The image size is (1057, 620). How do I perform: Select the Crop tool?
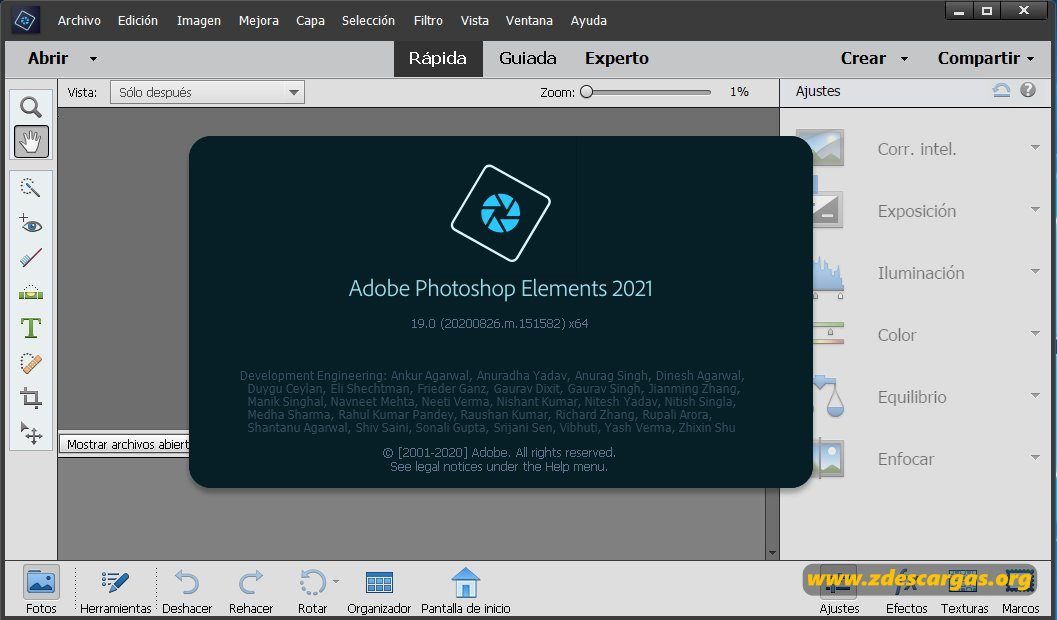click(31, 398)
